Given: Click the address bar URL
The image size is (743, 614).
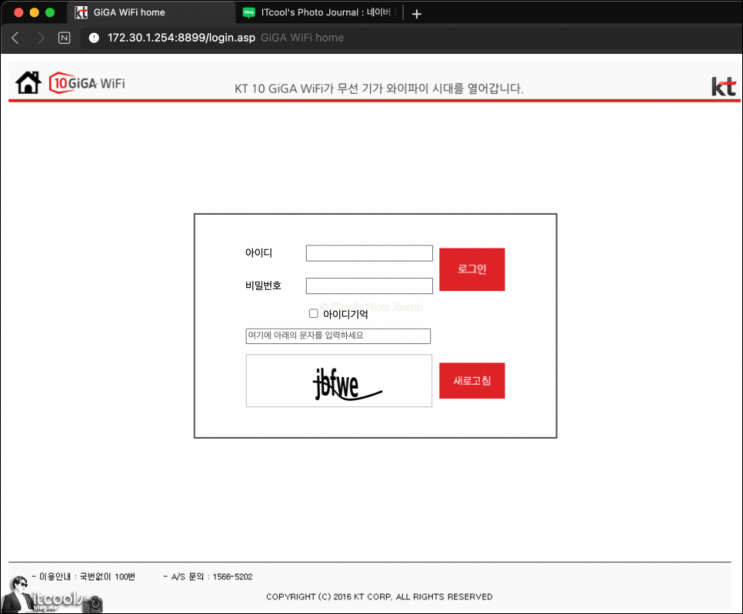Looking at the screenshot, I should 181,38.
